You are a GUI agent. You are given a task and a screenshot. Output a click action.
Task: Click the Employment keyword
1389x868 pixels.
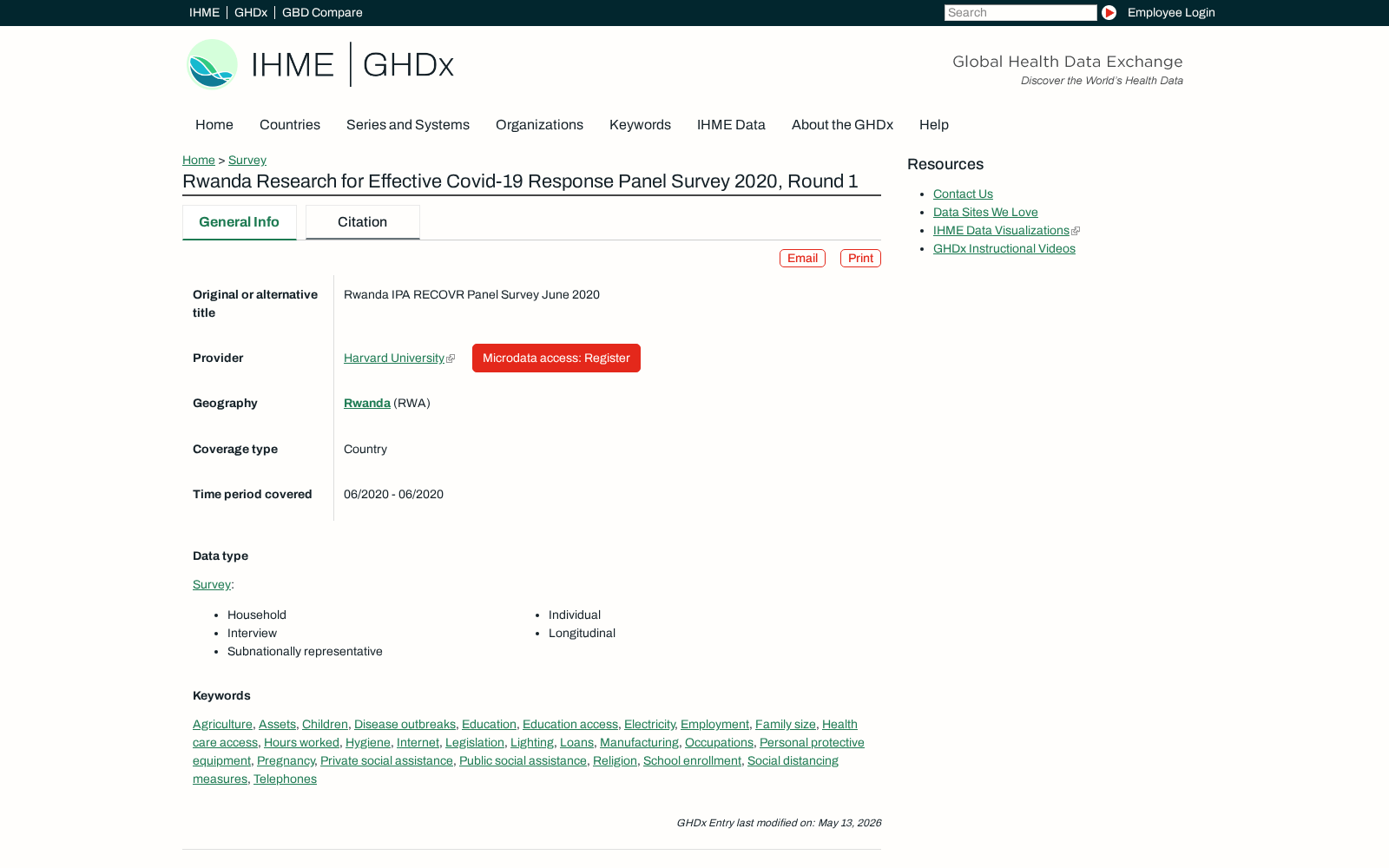[714, 725]
